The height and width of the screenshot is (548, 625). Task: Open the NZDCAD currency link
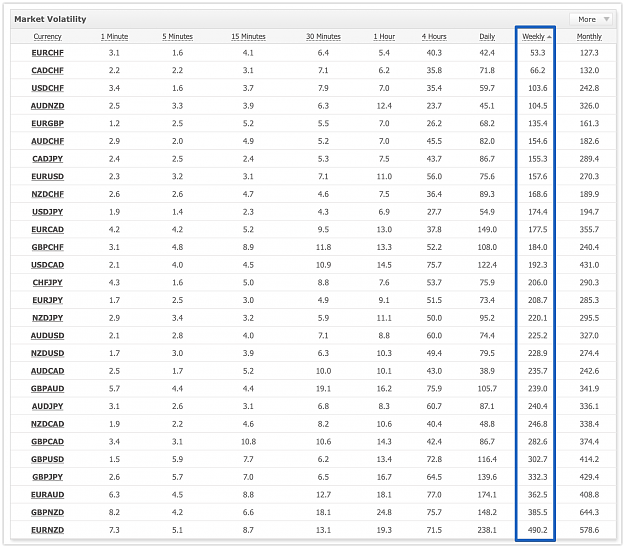point(47,424)
